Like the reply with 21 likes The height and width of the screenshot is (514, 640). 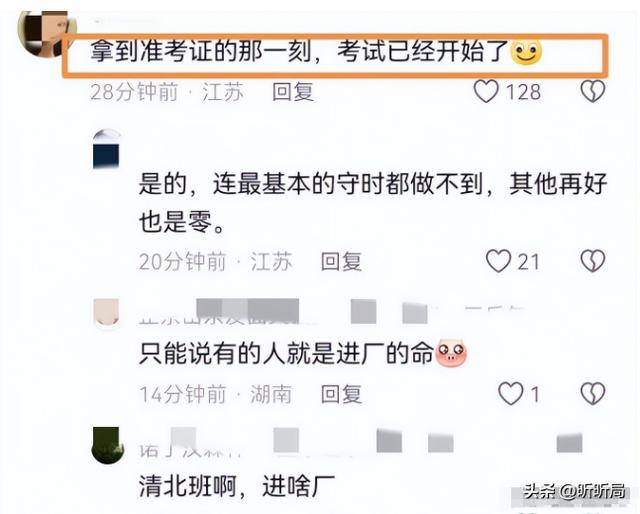(x=498, y=261)
